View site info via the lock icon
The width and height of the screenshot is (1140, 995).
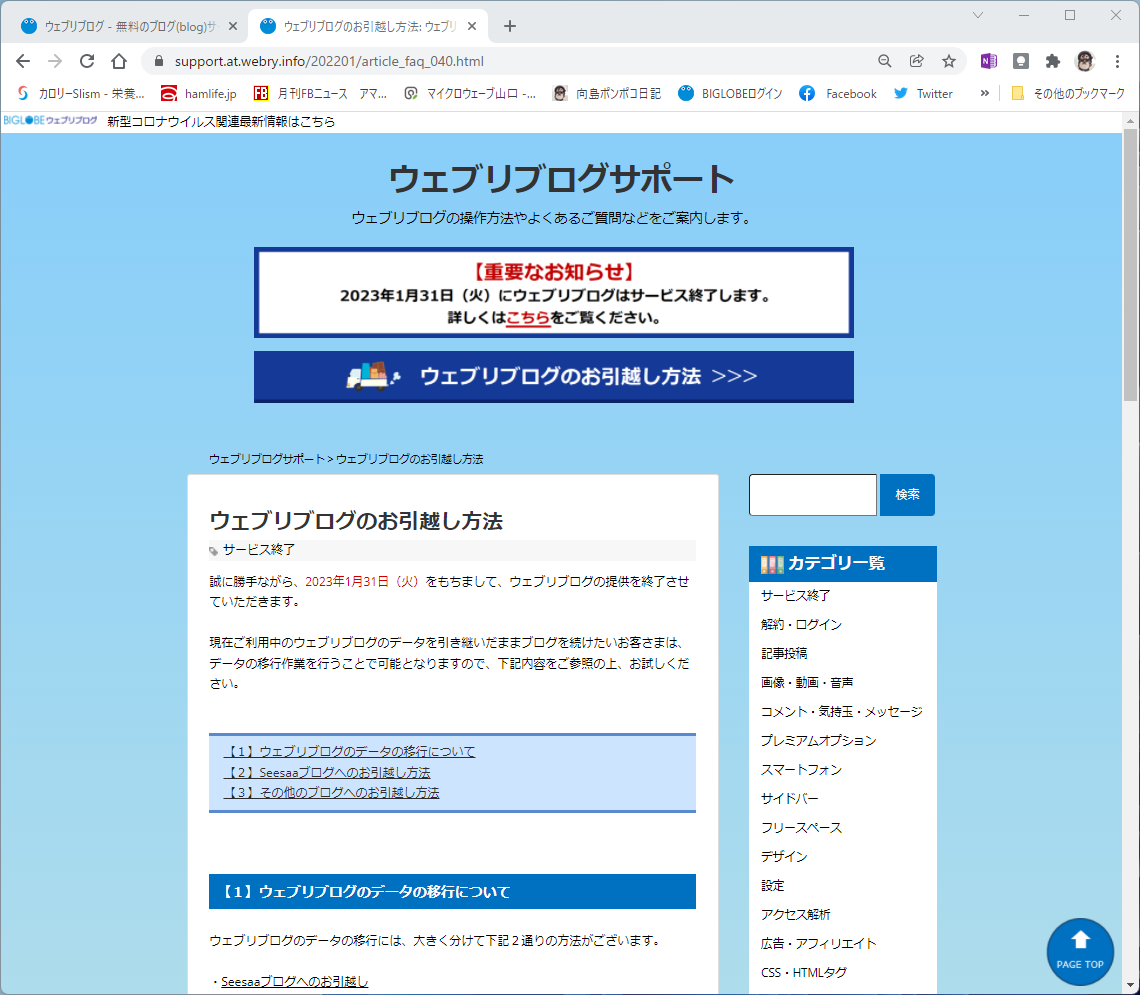[x=158, y=61]
